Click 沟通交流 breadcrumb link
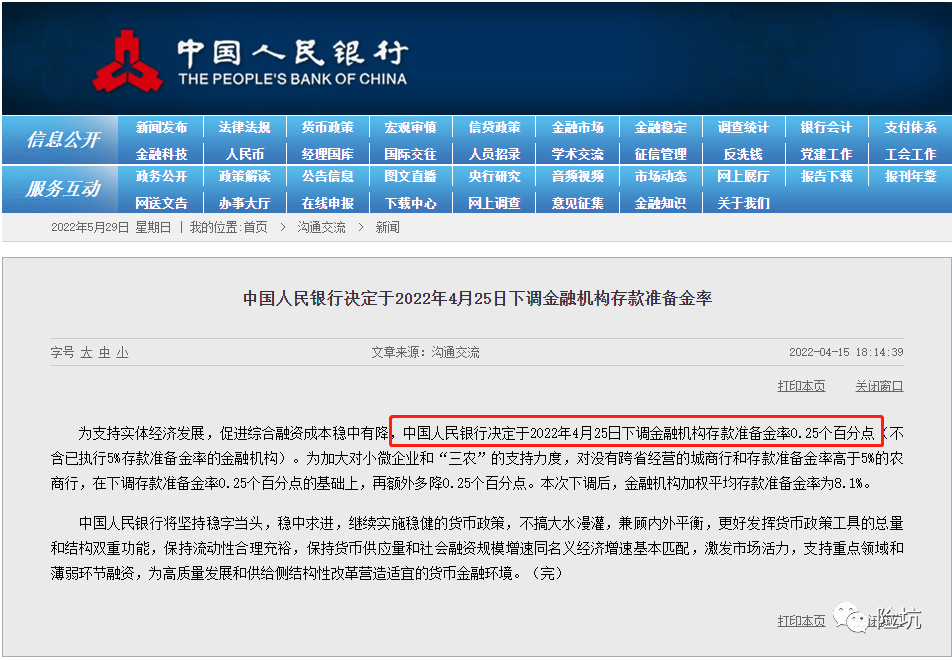 pos(321,228)
